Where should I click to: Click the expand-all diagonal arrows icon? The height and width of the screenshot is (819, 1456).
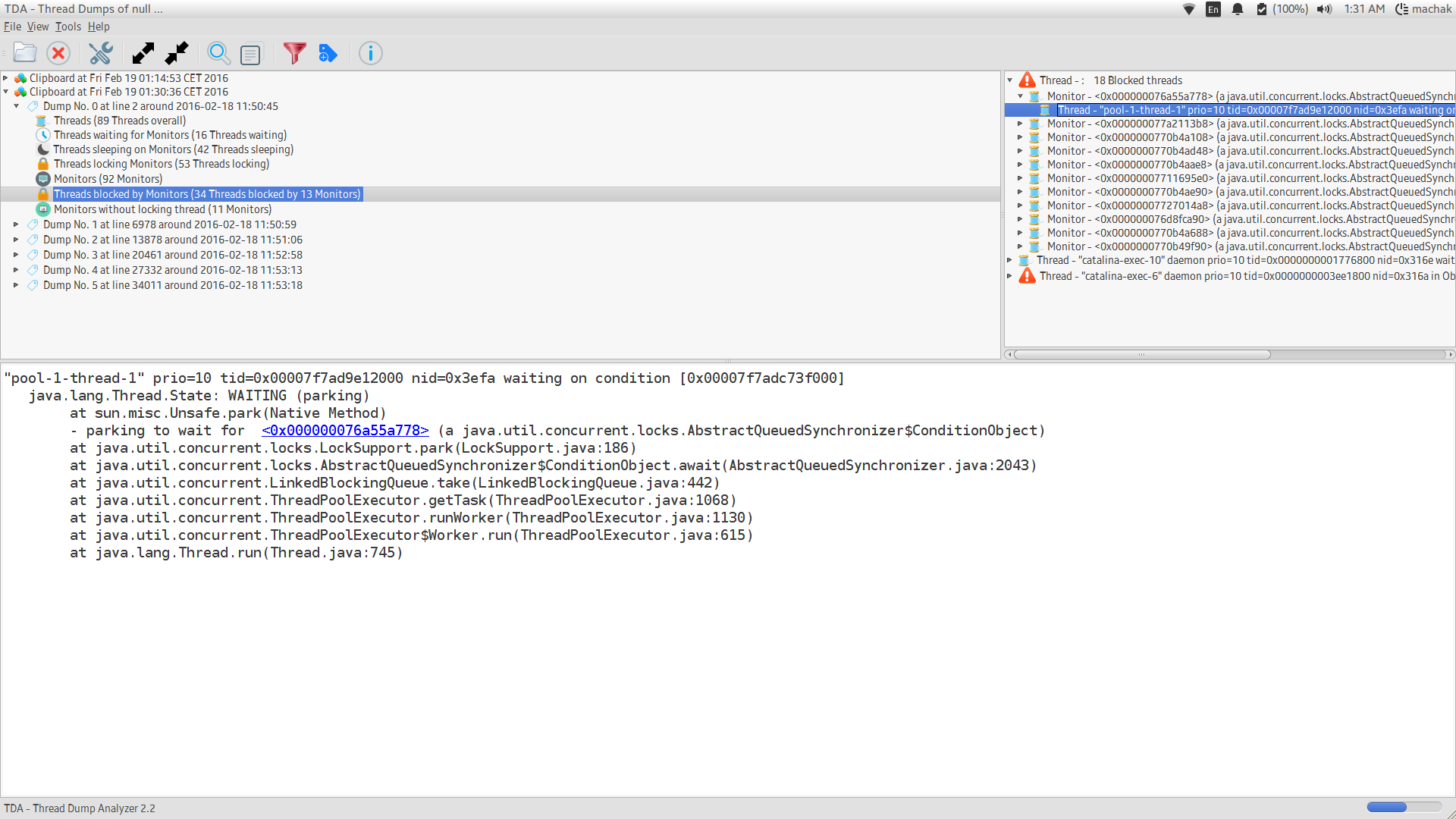(143, 53)
